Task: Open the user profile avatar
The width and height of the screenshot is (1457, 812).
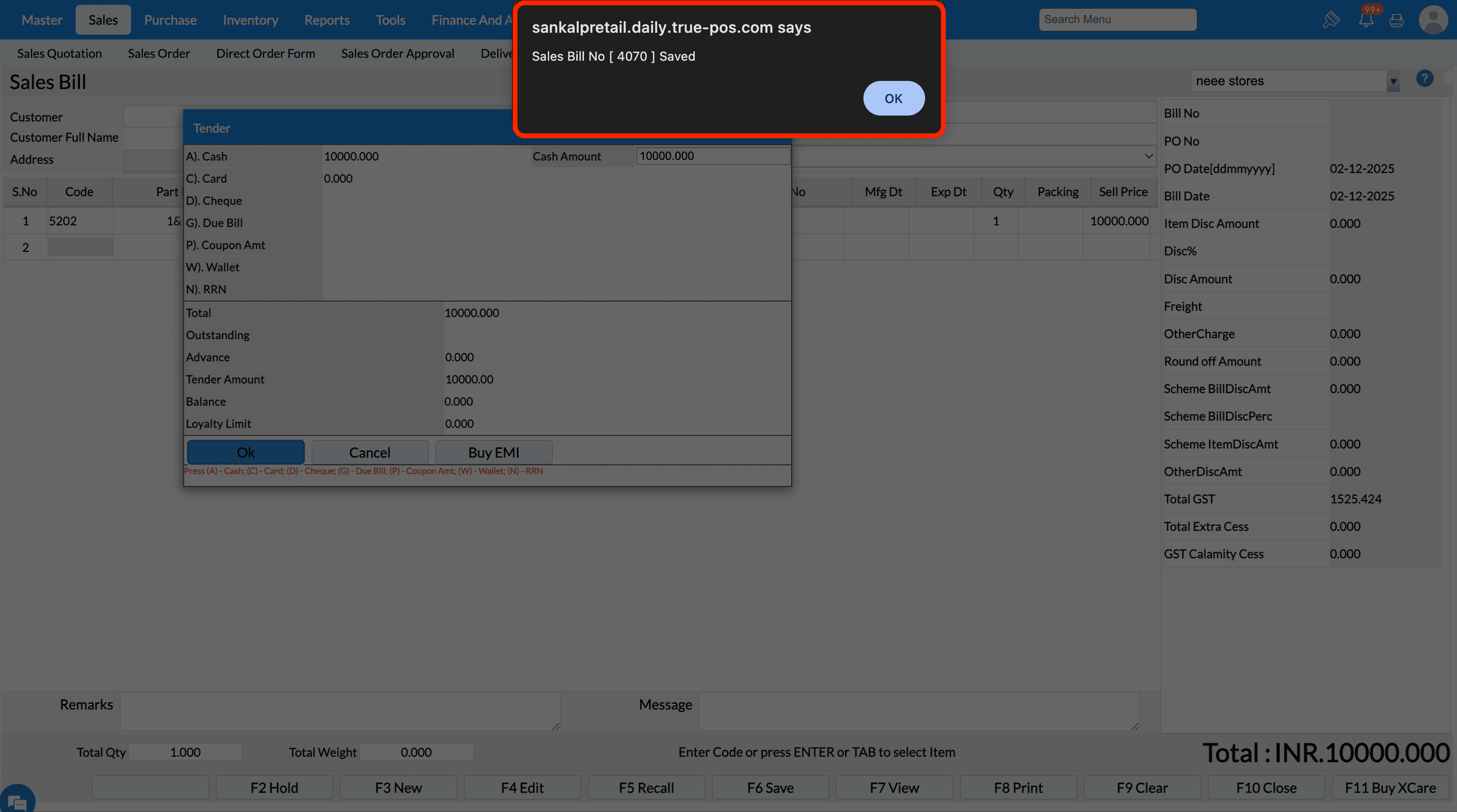Action: point(1433,20)
